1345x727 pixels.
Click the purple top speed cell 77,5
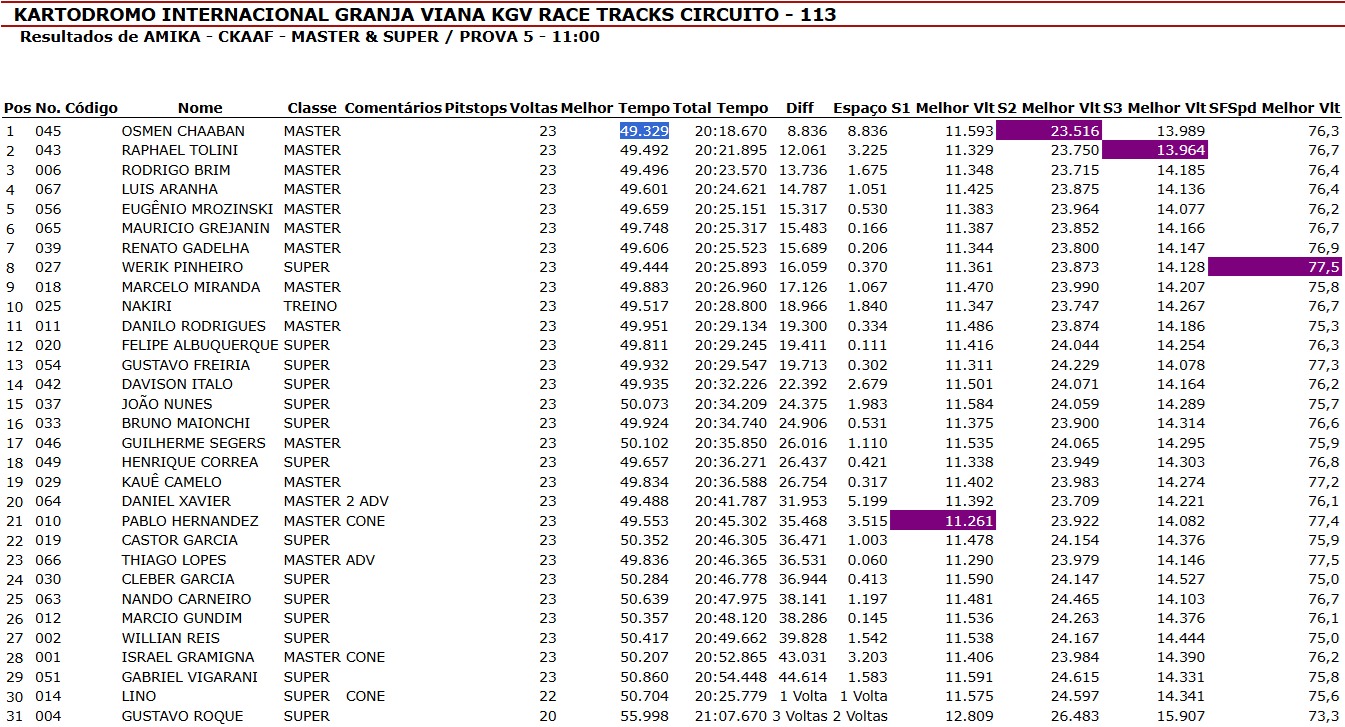pyautogui.click(x=1274, y=267)
